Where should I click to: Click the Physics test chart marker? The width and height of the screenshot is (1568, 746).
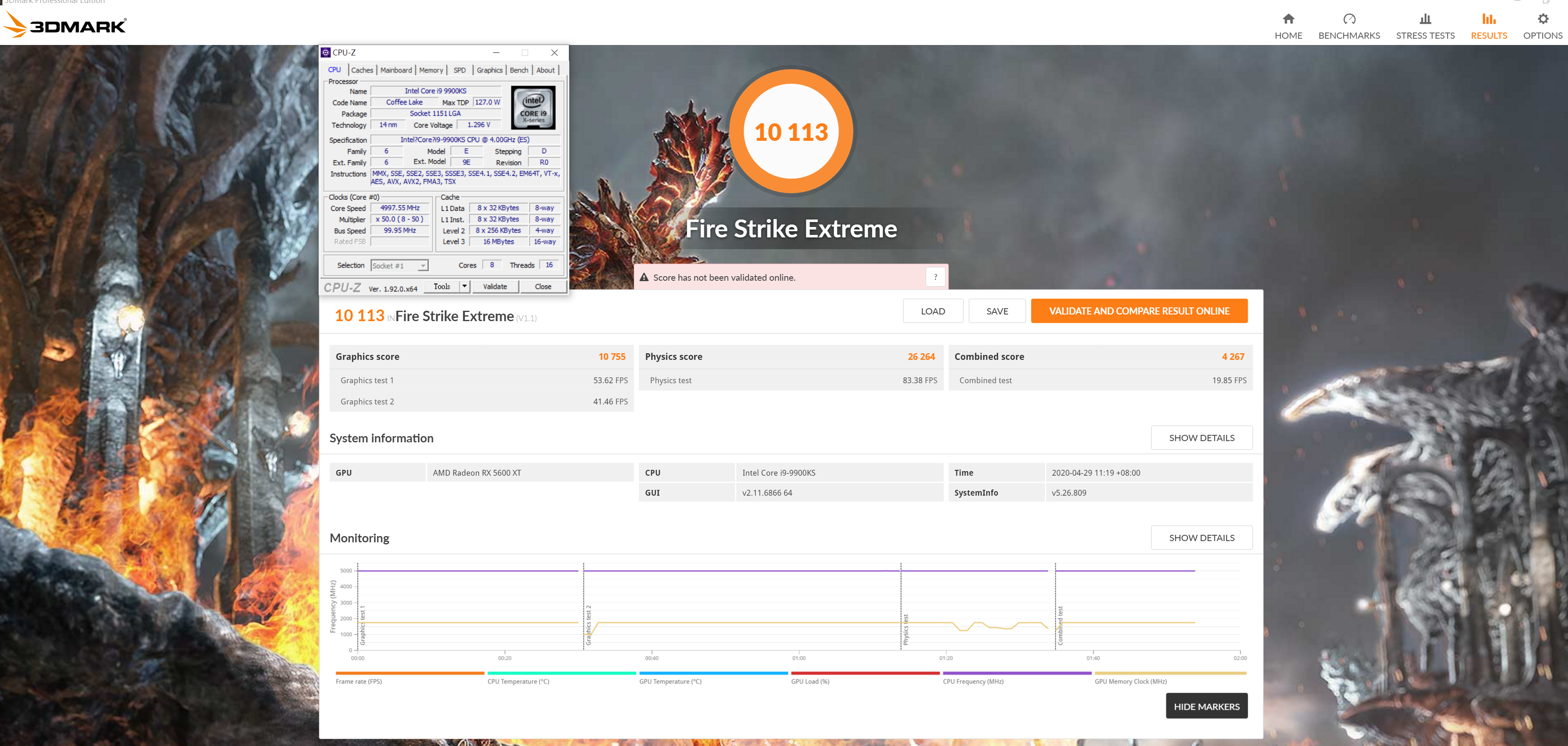point(906,630)
